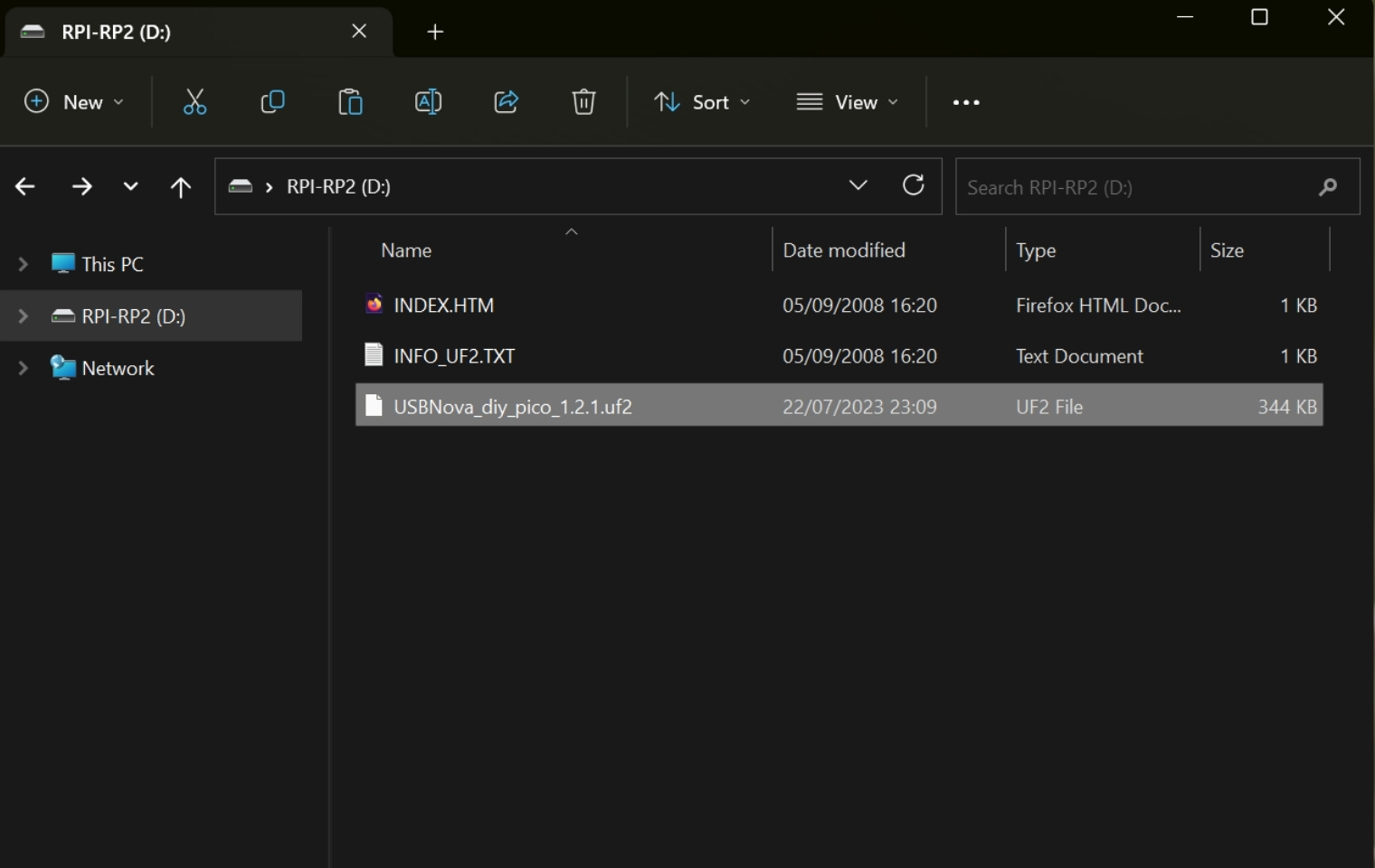Click the search magnifier icon
Image resolution: width=1375 pixels, height=868 pixels.
(x=1328, y=187)
